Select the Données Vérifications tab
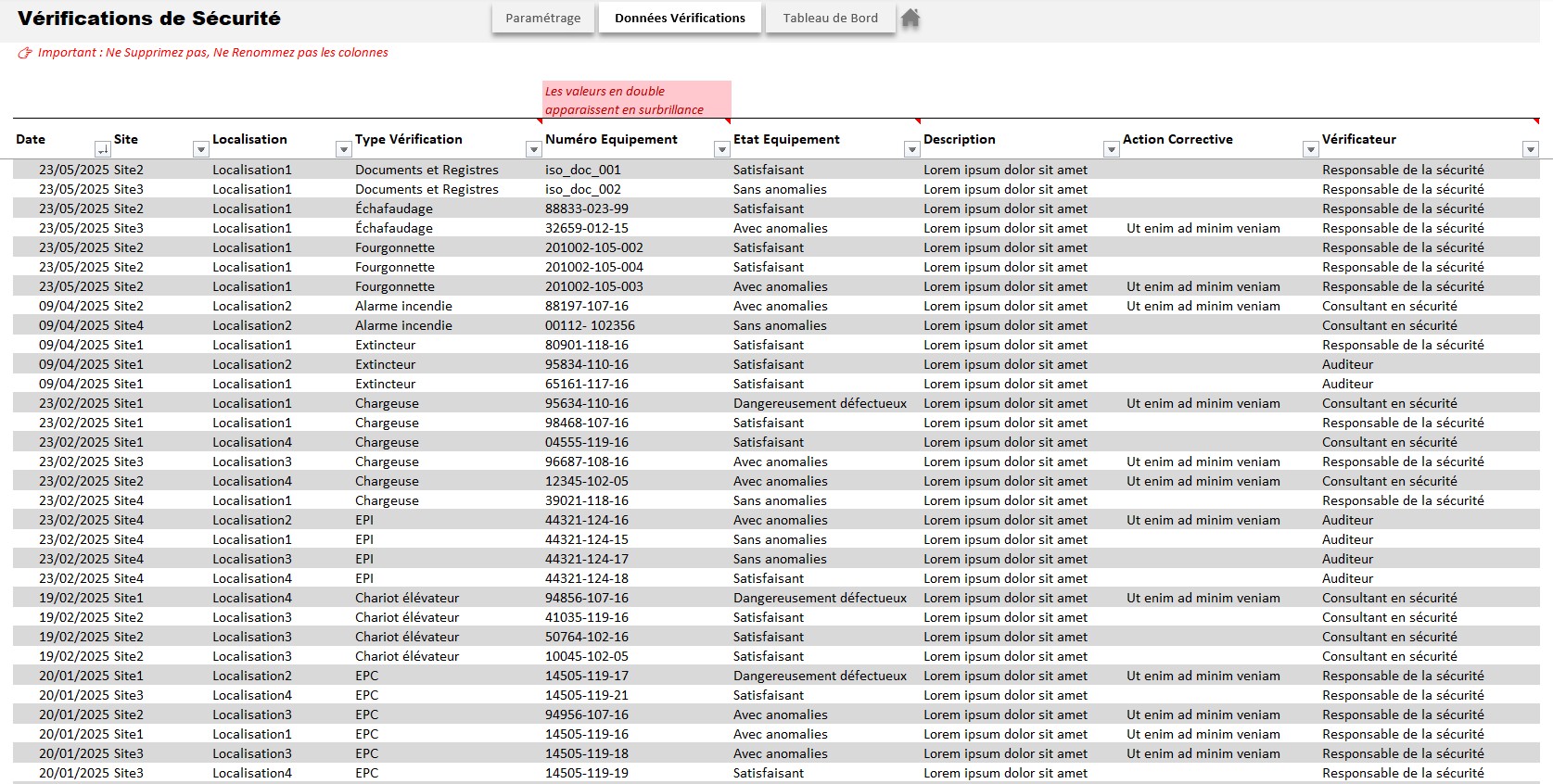1553x784 pixels. tap(680, 19)
